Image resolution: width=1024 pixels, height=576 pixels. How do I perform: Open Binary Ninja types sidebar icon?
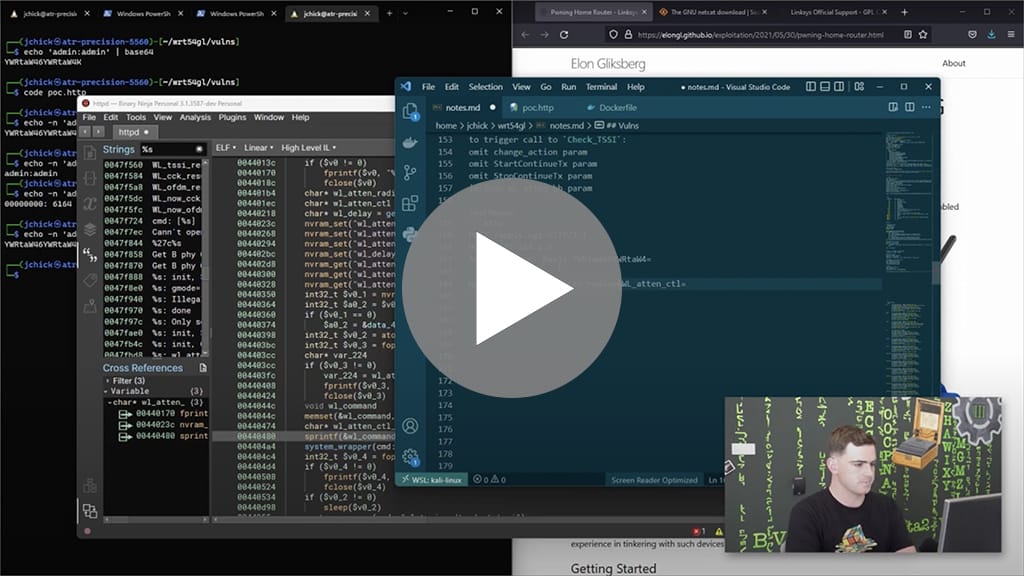point(90,178)
